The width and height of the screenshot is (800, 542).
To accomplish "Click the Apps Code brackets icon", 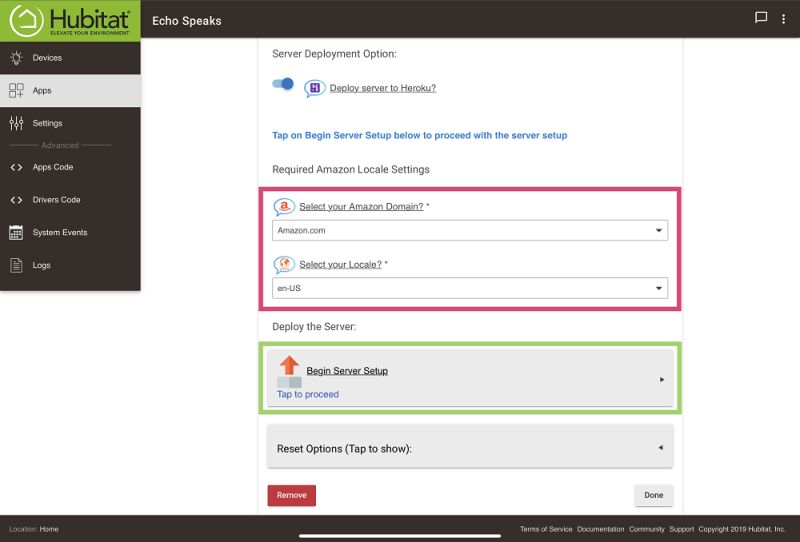I will [x=16, y=167].
